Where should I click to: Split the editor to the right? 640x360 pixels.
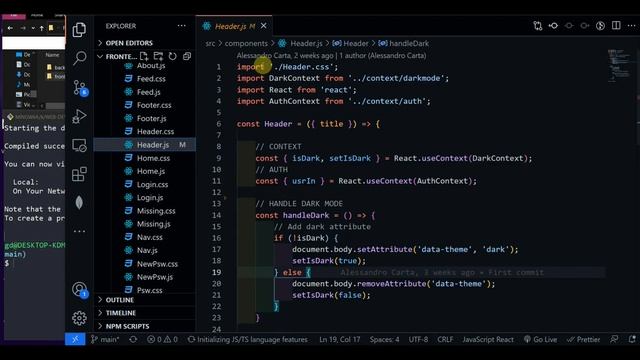(x=616, y=26)
